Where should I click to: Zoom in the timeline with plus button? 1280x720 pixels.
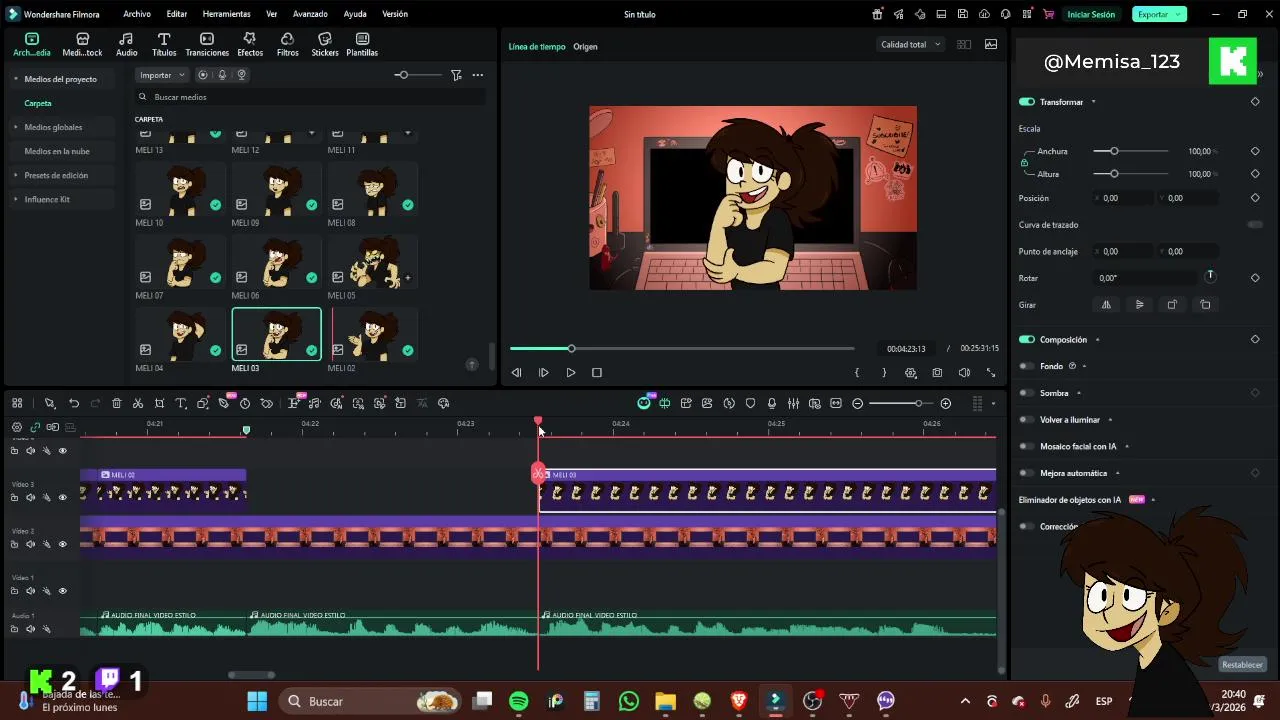[946, 403]
